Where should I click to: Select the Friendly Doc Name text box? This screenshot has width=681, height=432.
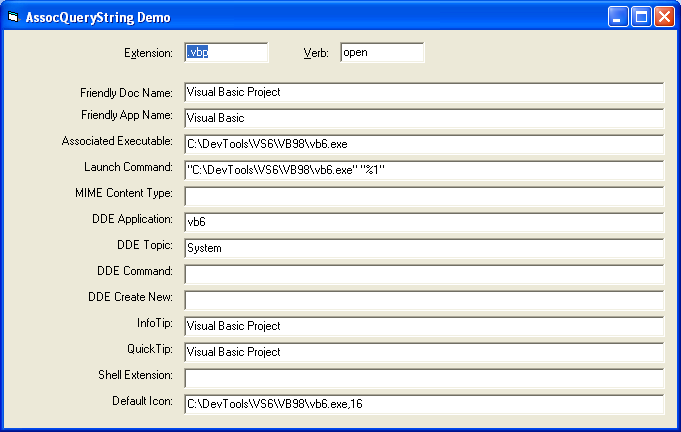[424, 92]
